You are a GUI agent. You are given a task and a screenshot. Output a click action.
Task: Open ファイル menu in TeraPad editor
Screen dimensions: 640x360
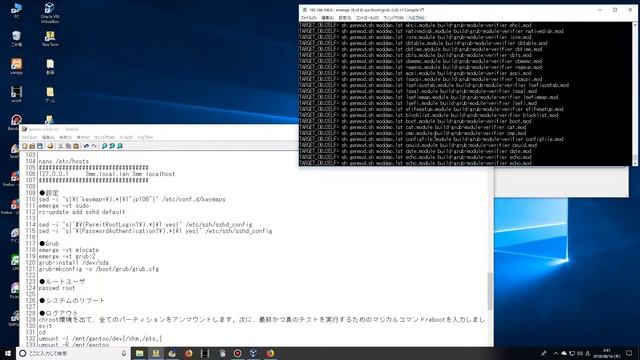coord(29,138)
